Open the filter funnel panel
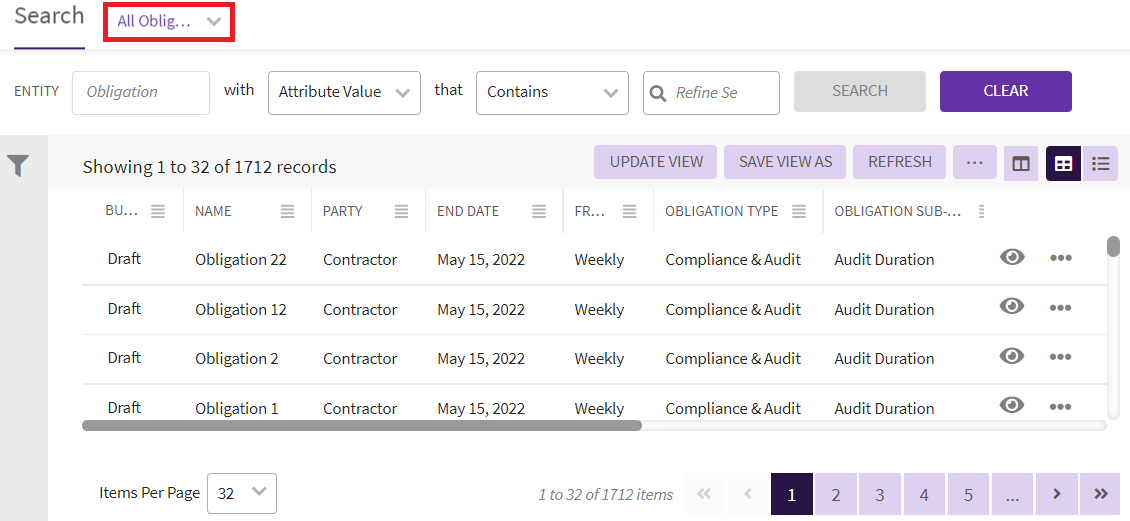The width and height of the screenshot is (1130, 521). point(18,166)
